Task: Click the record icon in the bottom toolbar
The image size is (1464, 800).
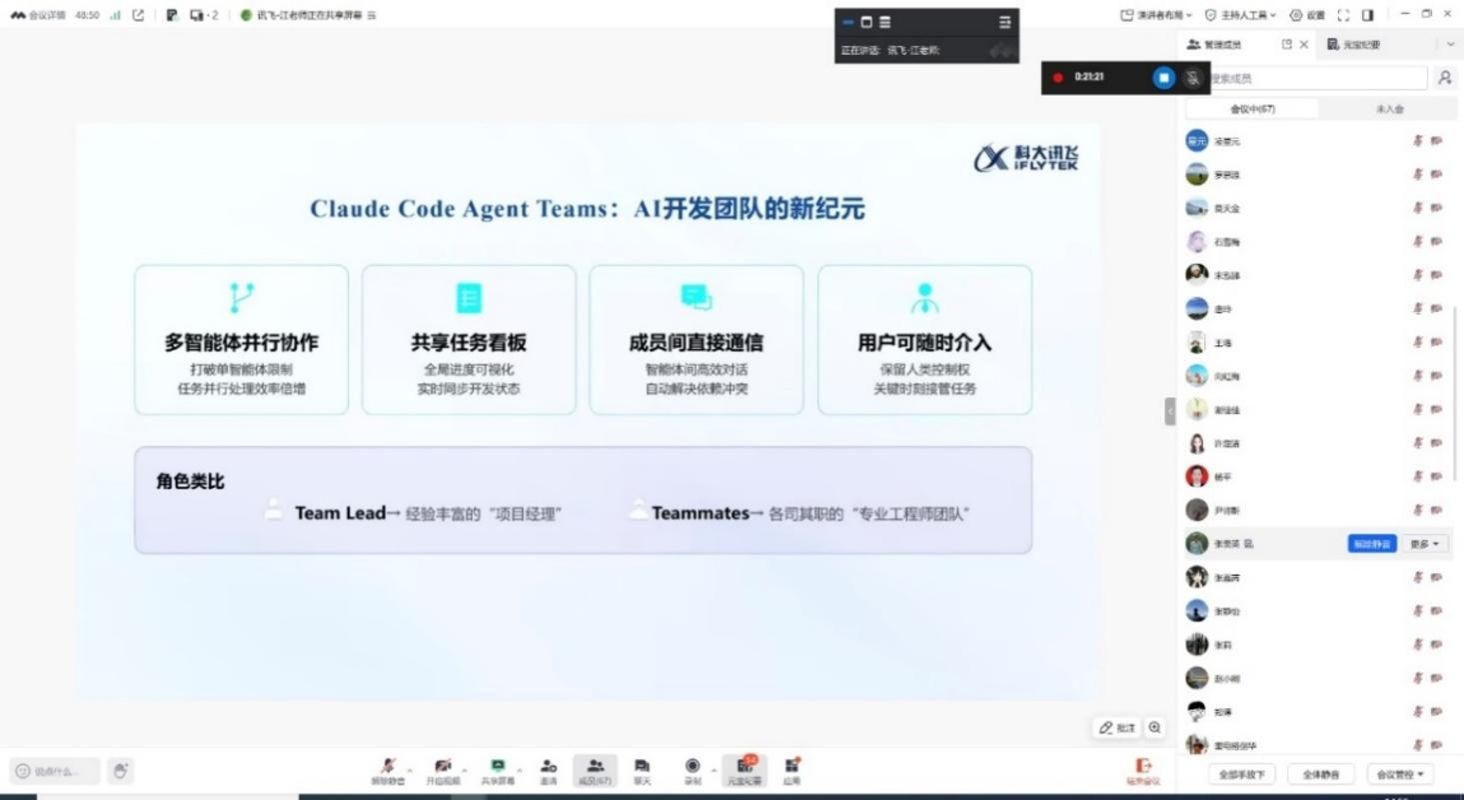Action: tap(692, 766)
